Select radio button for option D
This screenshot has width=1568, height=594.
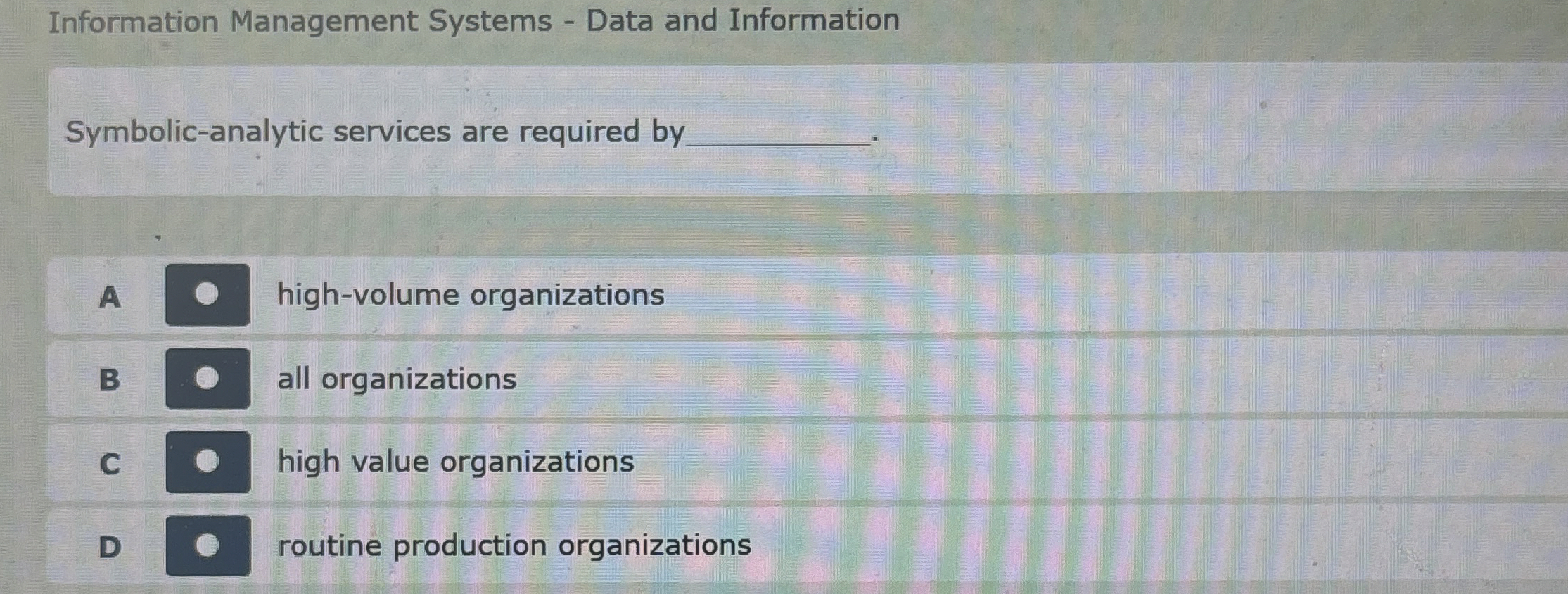(208, 545)
